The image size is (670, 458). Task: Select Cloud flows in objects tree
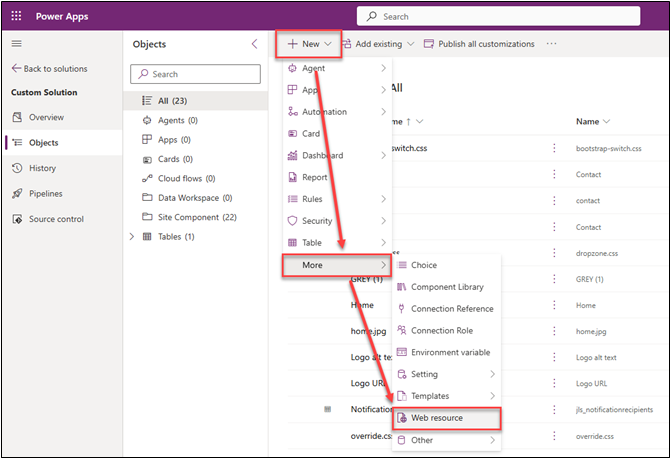click(186, 178)
